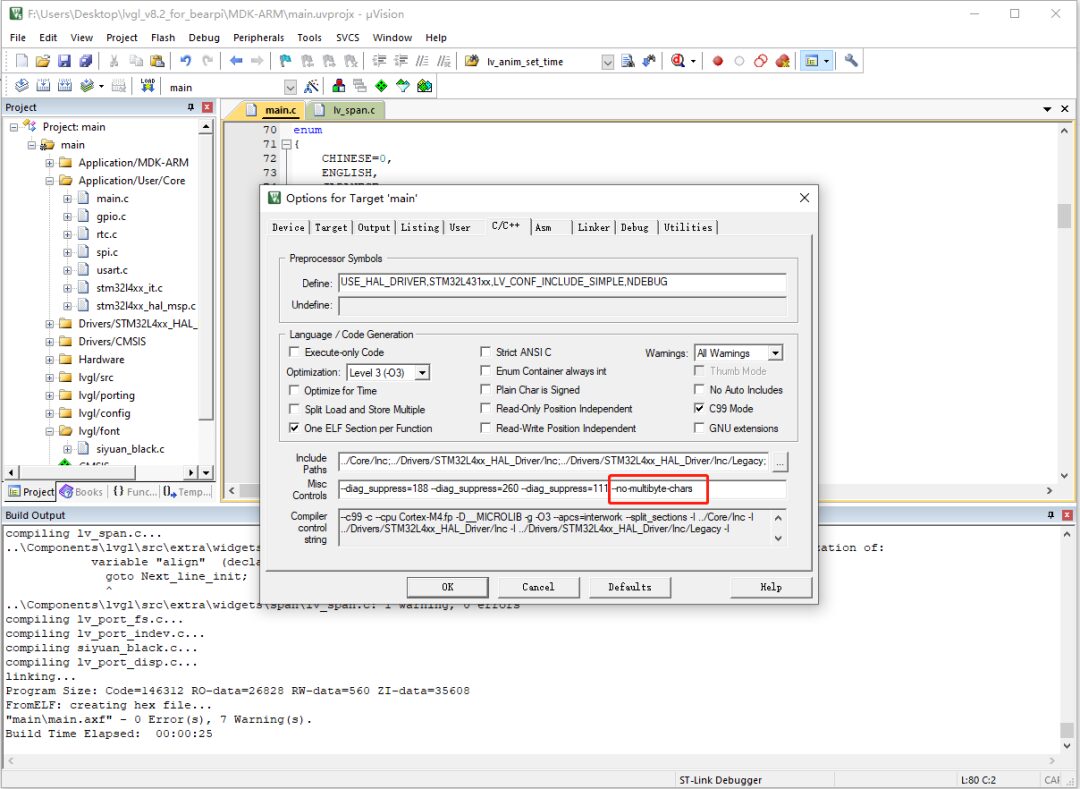Check Split Load and Store Multiple
Screen dimensions: 1080x789
click(295, 409)
